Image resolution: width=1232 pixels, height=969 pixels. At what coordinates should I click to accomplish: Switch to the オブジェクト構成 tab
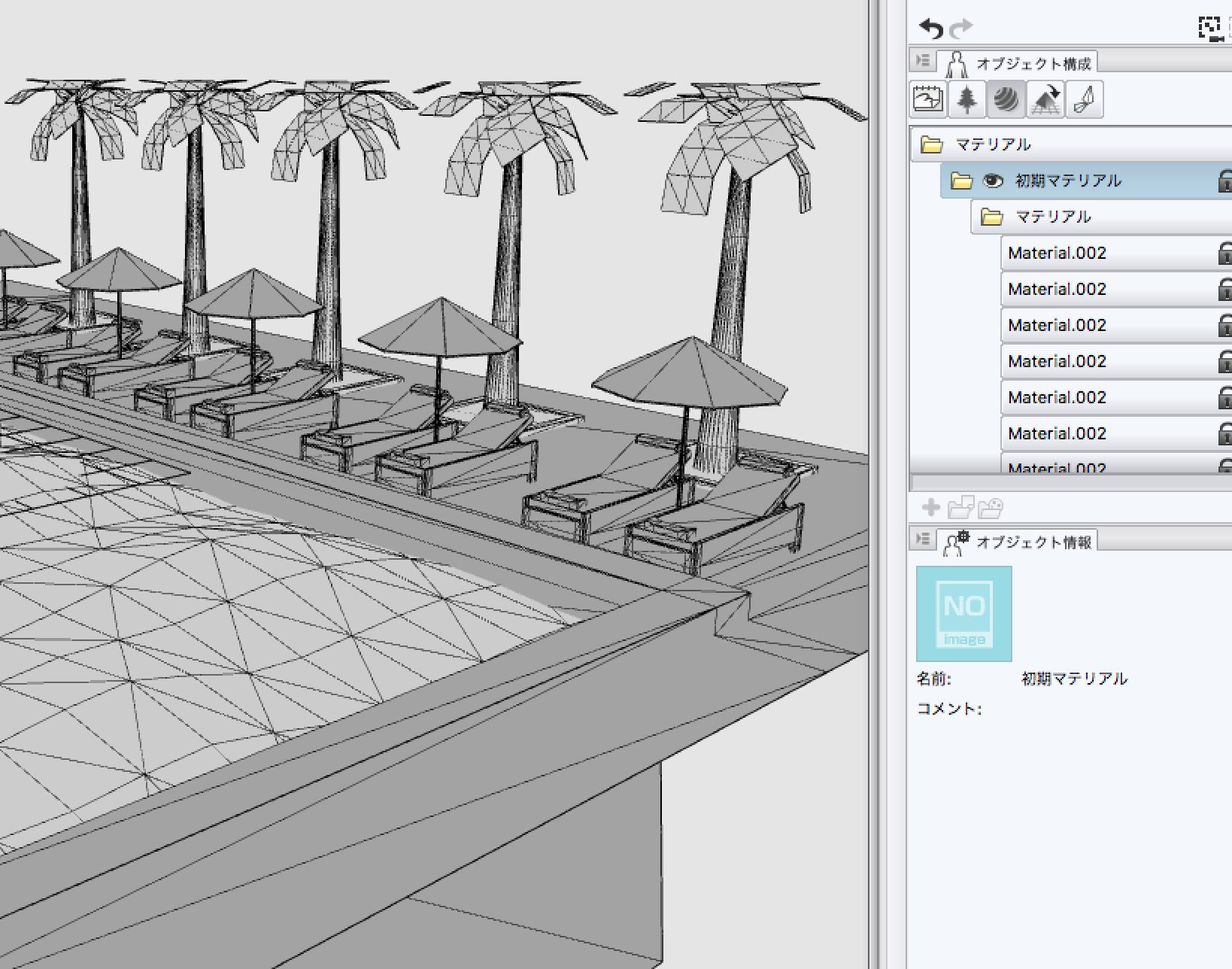(1019, 63)
